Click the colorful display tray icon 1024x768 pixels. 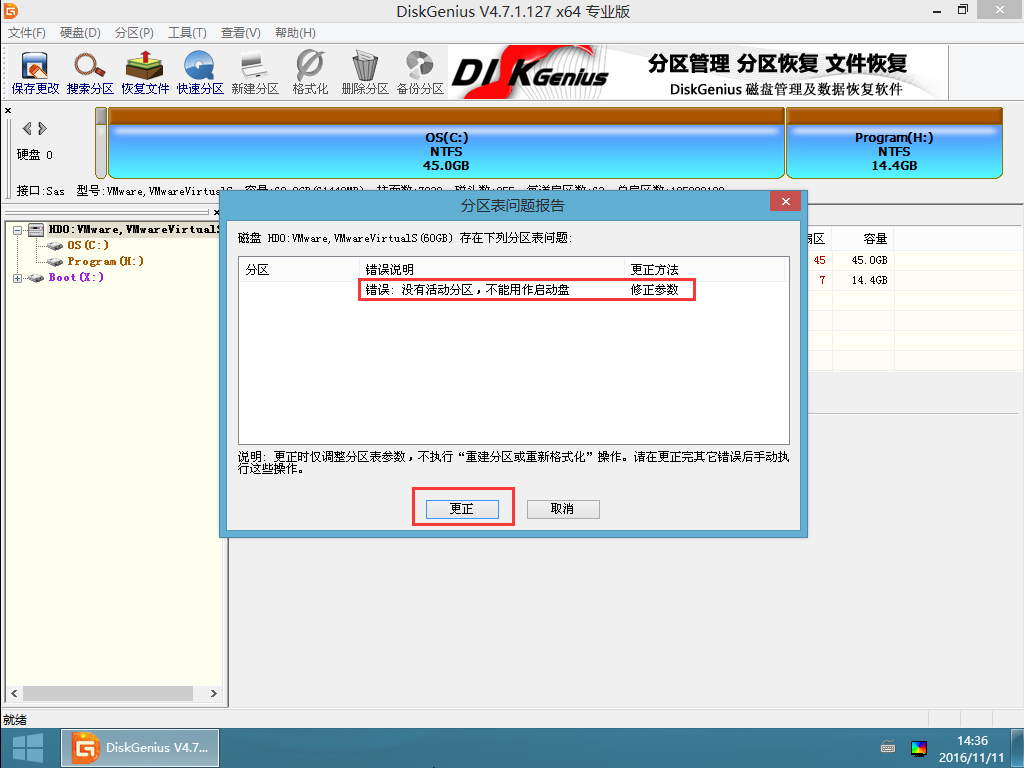coord(919,748)
